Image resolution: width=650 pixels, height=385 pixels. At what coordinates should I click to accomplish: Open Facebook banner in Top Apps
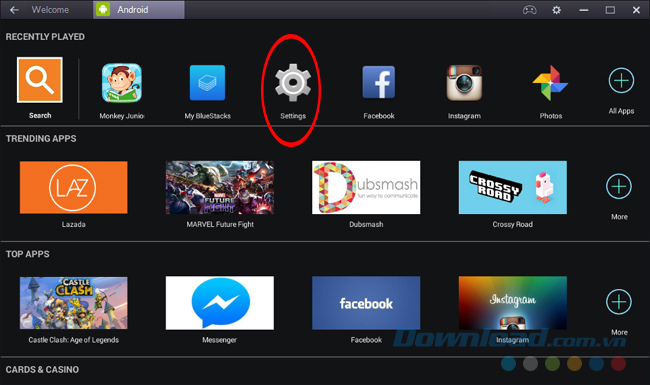tap(366, 303)
